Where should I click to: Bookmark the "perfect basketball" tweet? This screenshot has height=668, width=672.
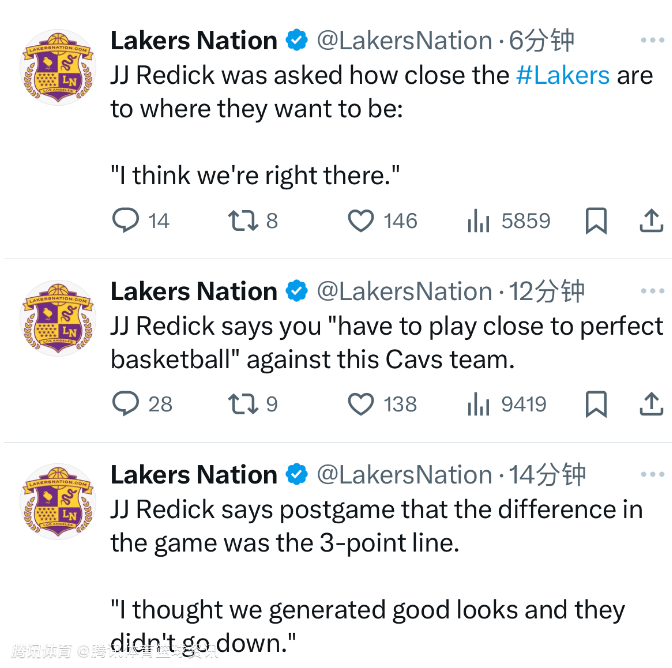click(596, 404)
